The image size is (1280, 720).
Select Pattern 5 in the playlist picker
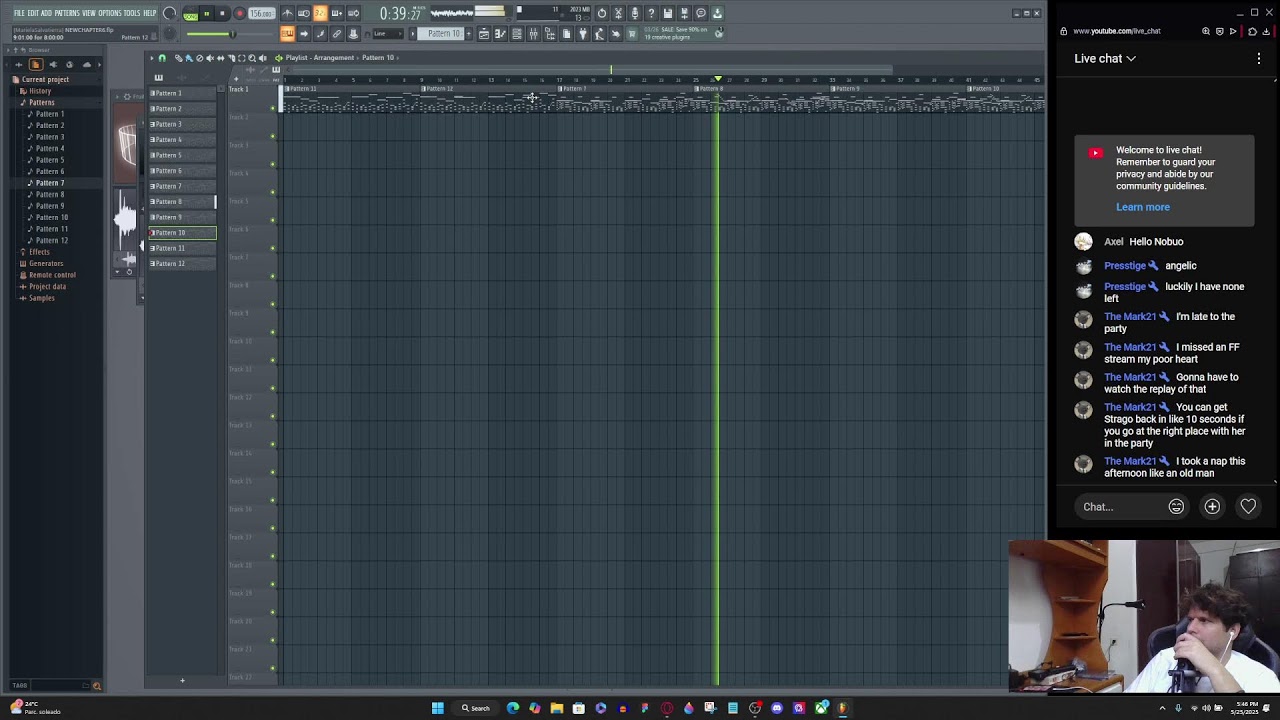coord(182,155)
